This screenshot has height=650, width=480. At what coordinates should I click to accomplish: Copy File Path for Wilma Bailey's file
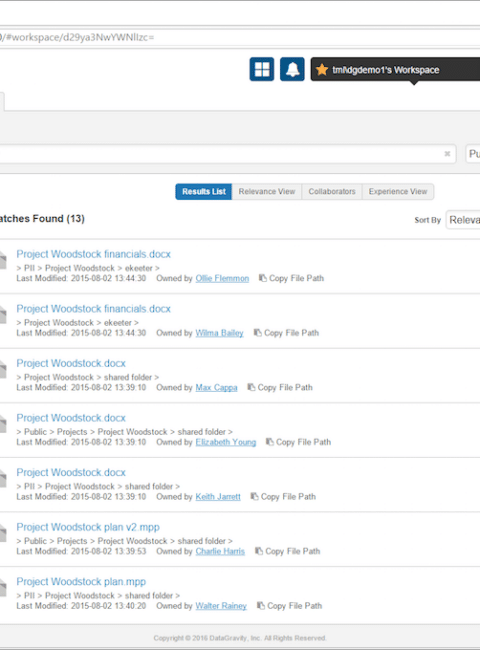(x=291, y=333)
